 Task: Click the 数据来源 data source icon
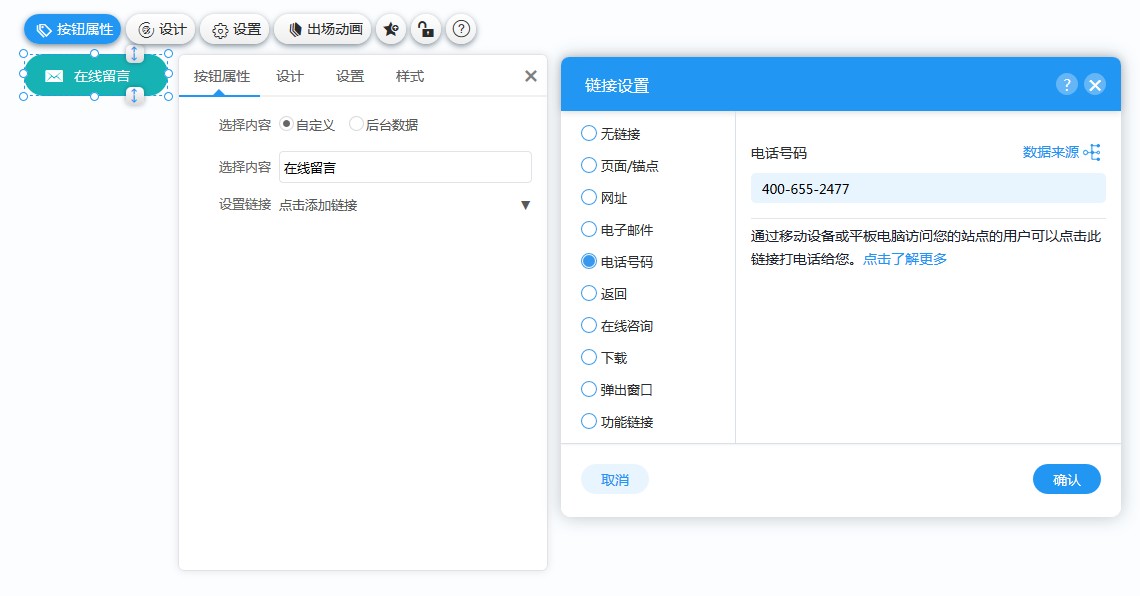[1092, 152]
